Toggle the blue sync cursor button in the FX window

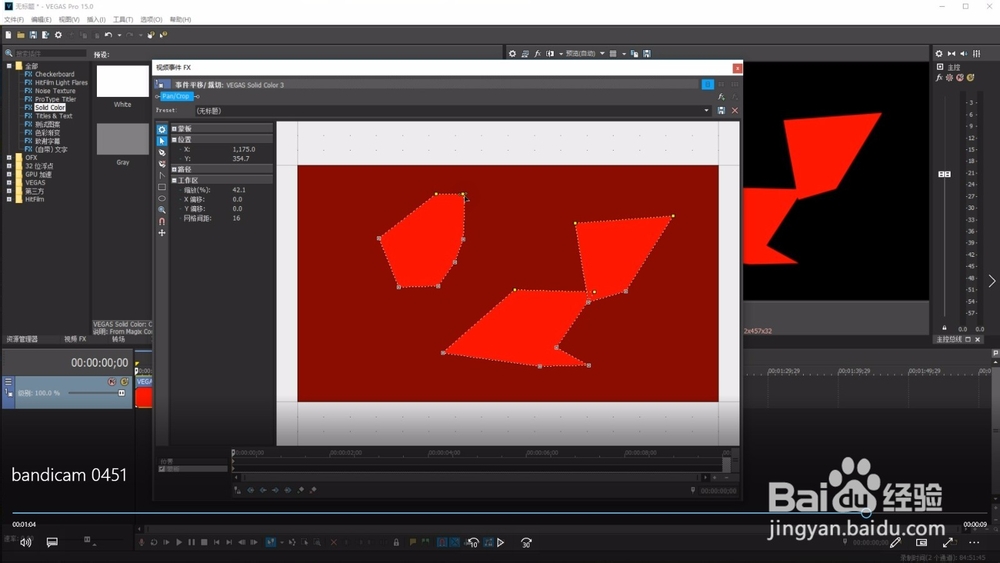click(707, 84)
